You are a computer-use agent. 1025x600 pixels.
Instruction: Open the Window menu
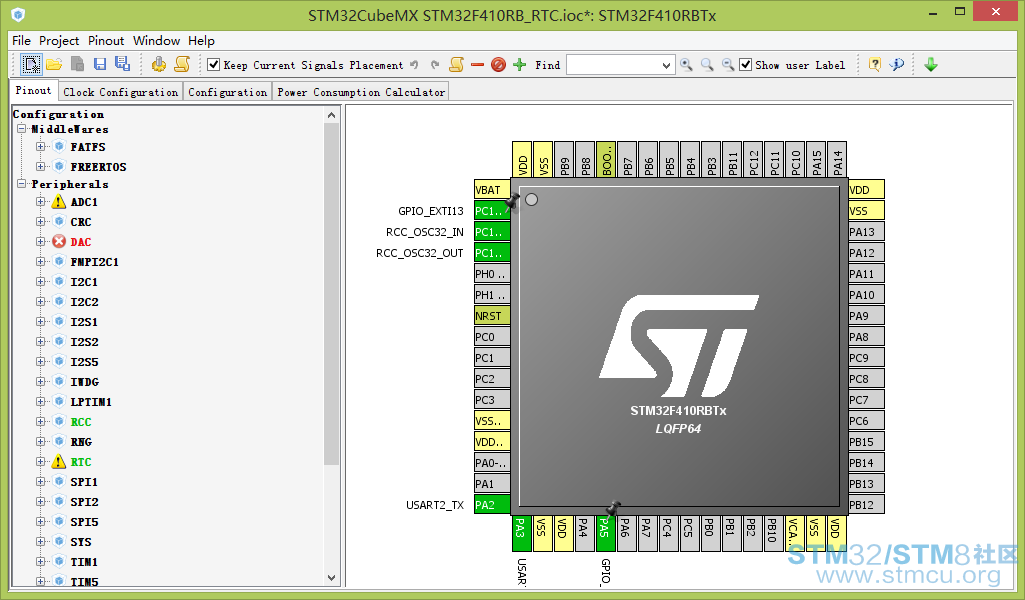[x=156, y=41]
